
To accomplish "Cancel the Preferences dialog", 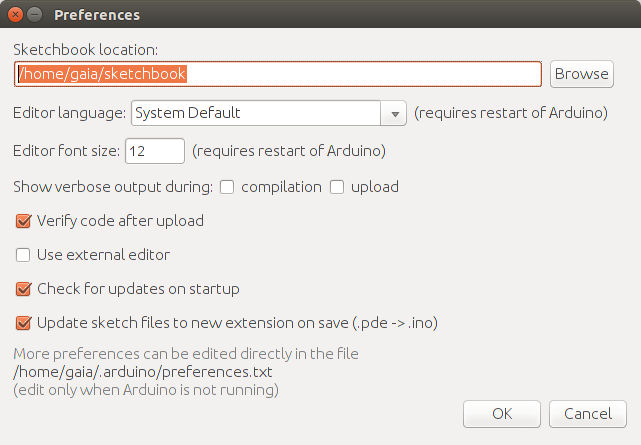I will (588, 414).
